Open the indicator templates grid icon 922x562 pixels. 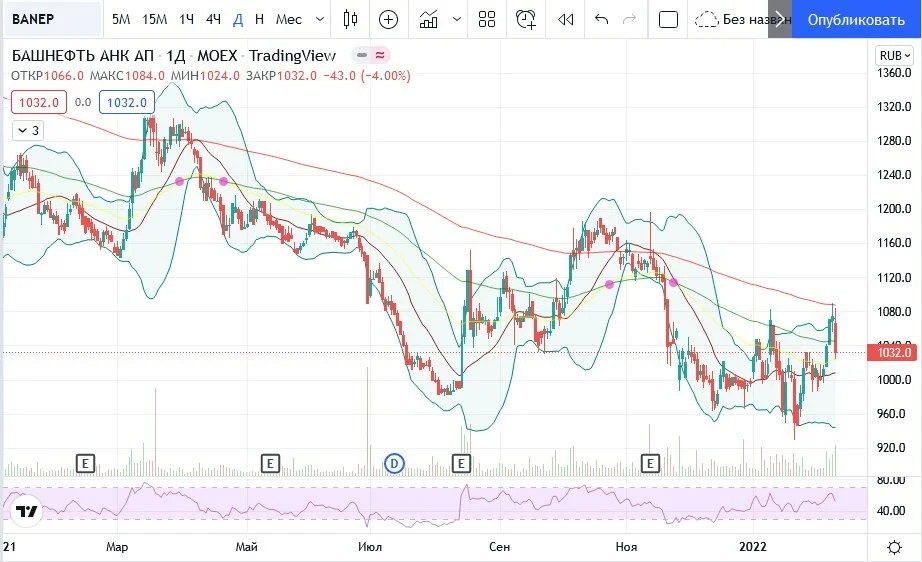click(x=487, y=19)
